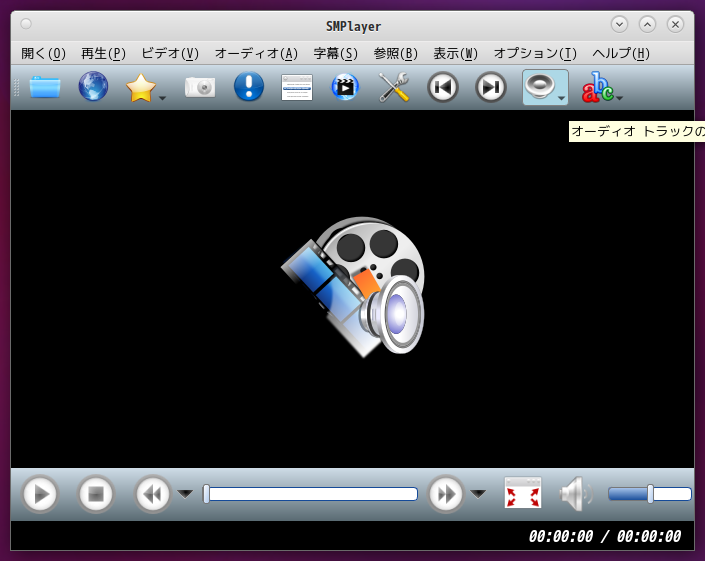Minimize the SMPlayer window
This screenshot has width=705, height=561.
coord(620,24)
